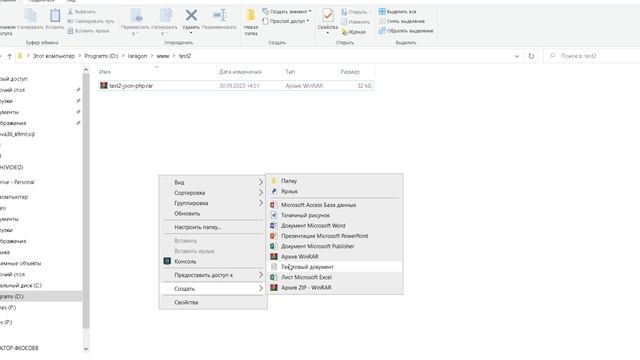Click Customize folder (Настроить папку...)
Viewport: 640px width, 360px height.
tap(213, 227)
